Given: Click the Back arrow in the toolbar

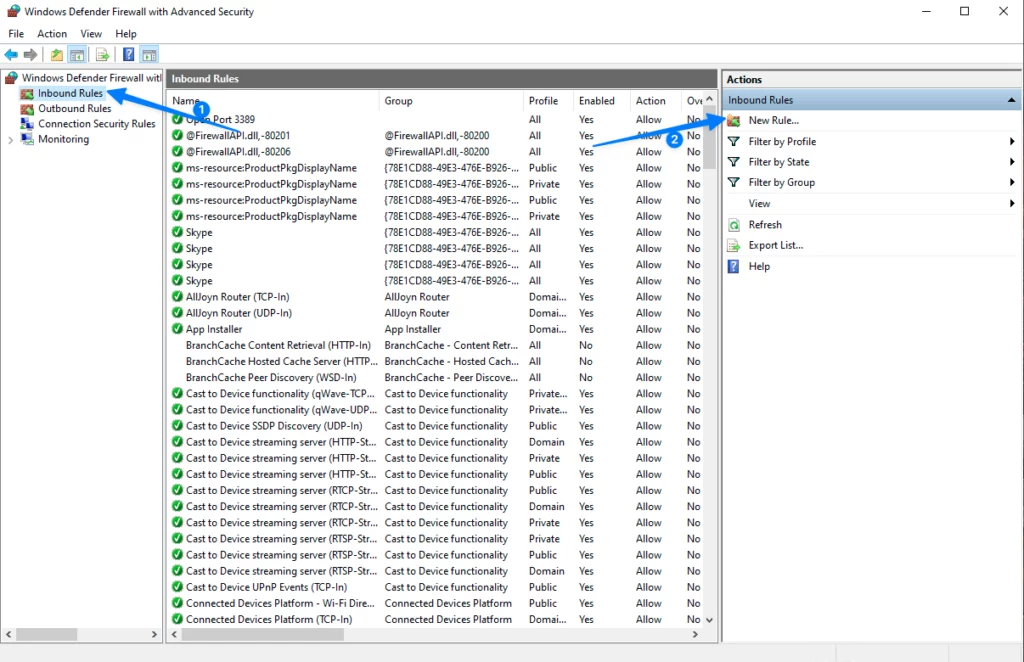Looking at the screenshot, I should pyautogui.click(x=12, y=55).
